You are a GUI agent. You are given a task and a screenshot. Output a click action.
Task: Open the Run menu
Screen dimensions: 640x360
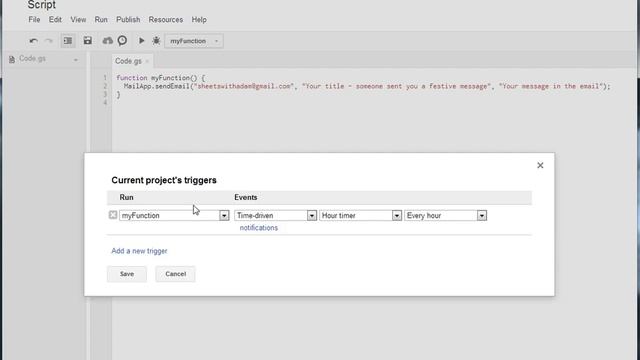101,20
